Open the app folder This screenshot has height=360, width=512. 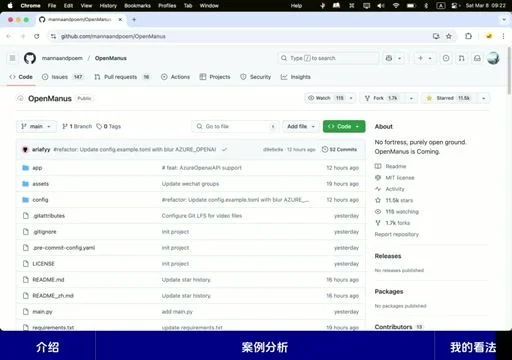point(37,168)
